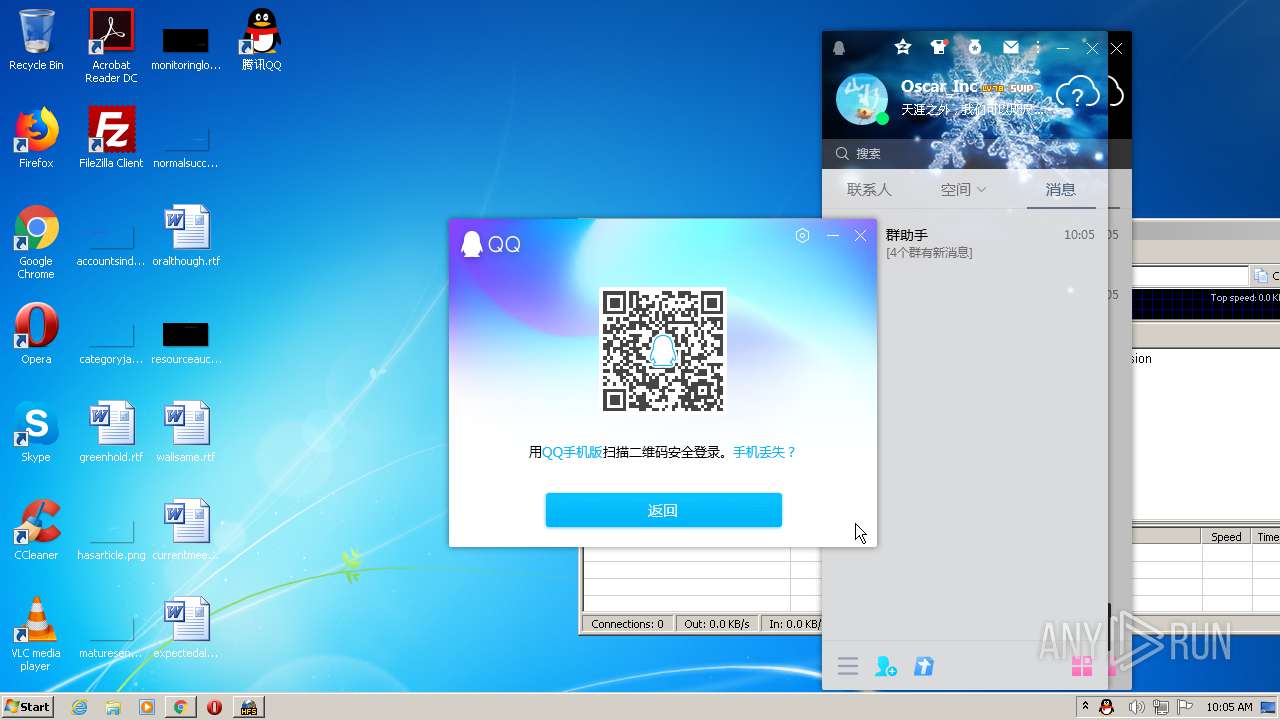
Task: Select the oralthough.rtf file
Action: pos(186,236)
